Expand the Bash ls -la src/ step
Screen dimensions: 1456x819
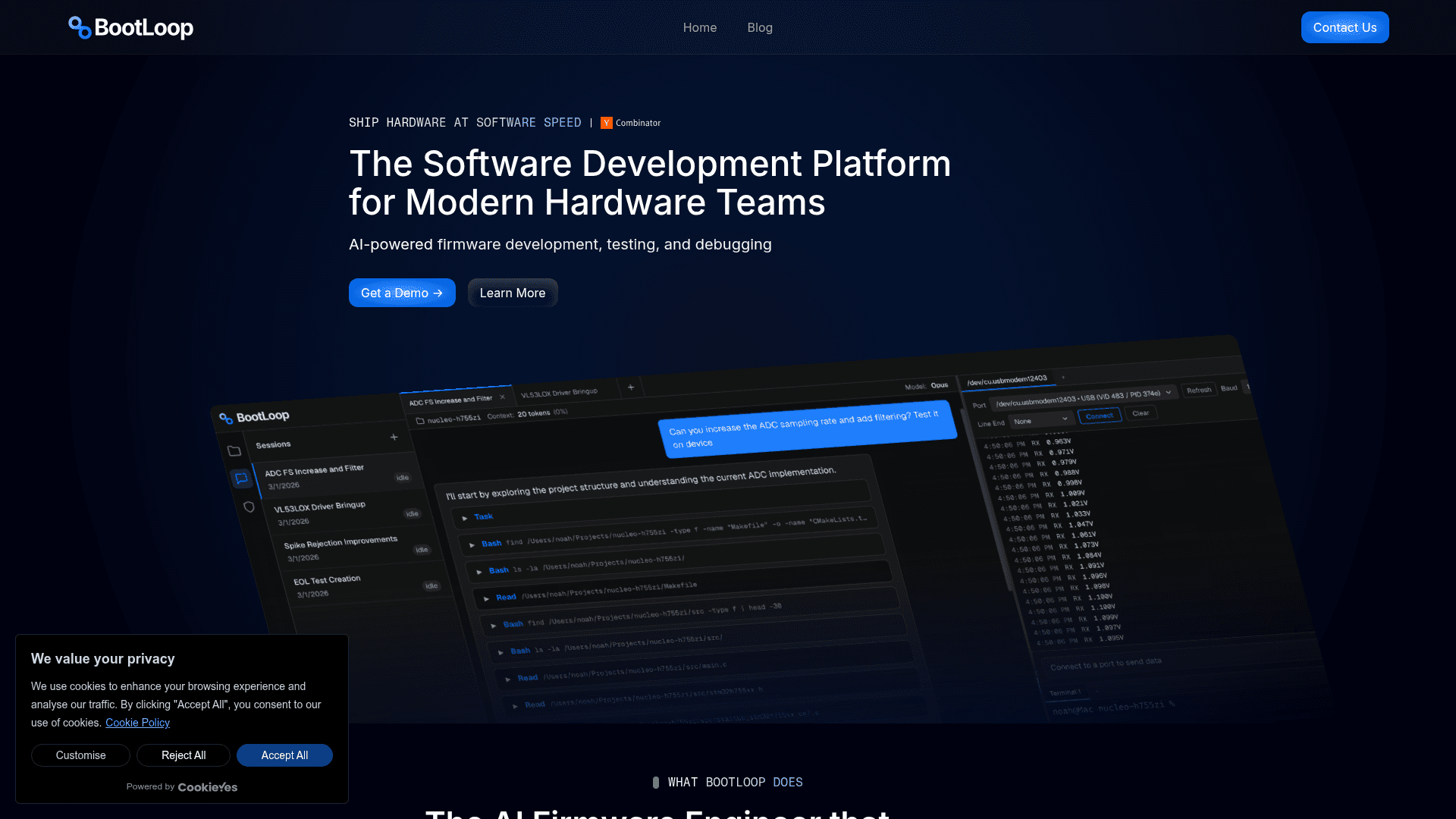(x=500, y=652)
